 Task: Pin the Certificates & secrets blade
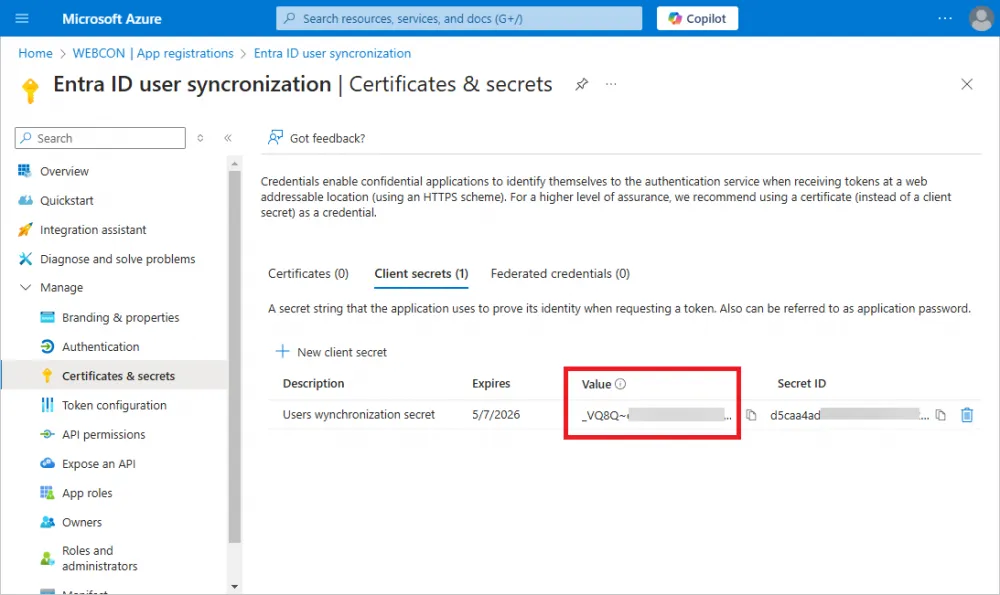[x=581, y=84]
